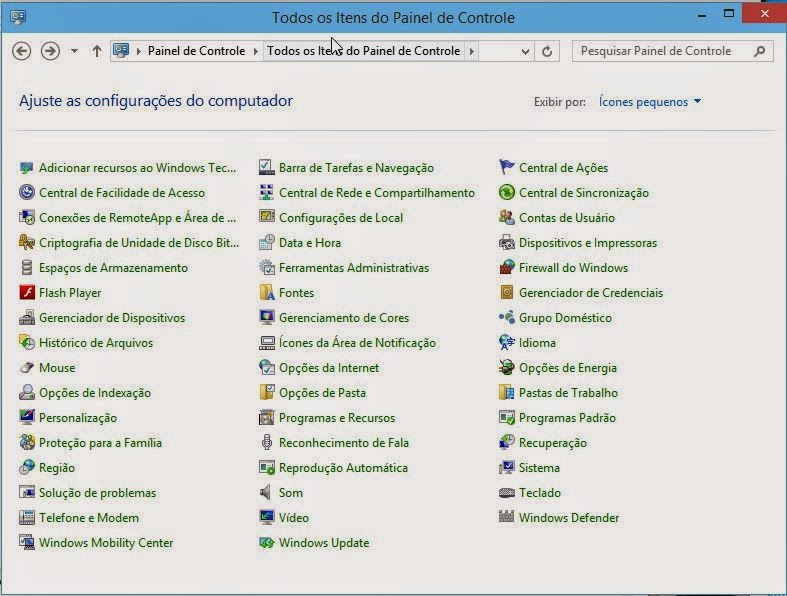Open Idioma settings
787x596 pixels.
pyautogui.click(x=537, y=343)
